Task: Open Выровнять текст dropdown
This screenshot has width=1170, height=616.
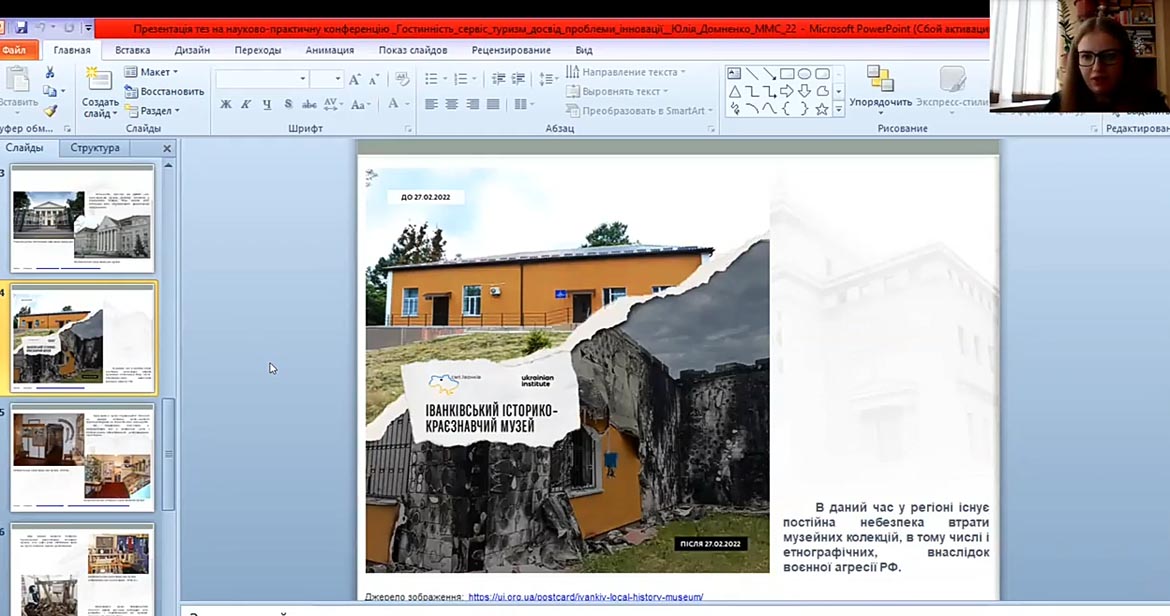Action: point(617,92)
